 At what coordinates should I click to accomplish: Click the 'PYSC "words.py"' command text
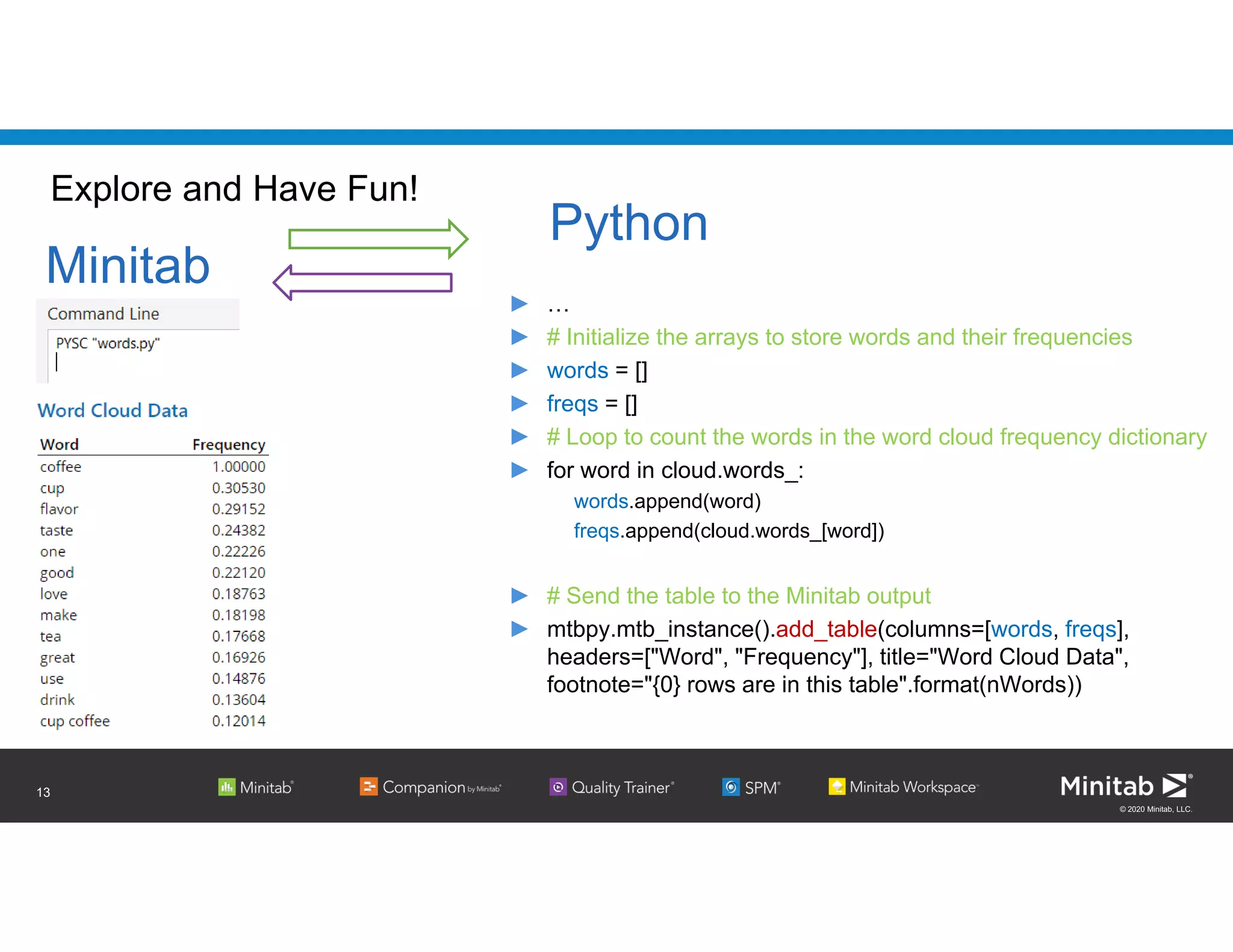point(108,343)
